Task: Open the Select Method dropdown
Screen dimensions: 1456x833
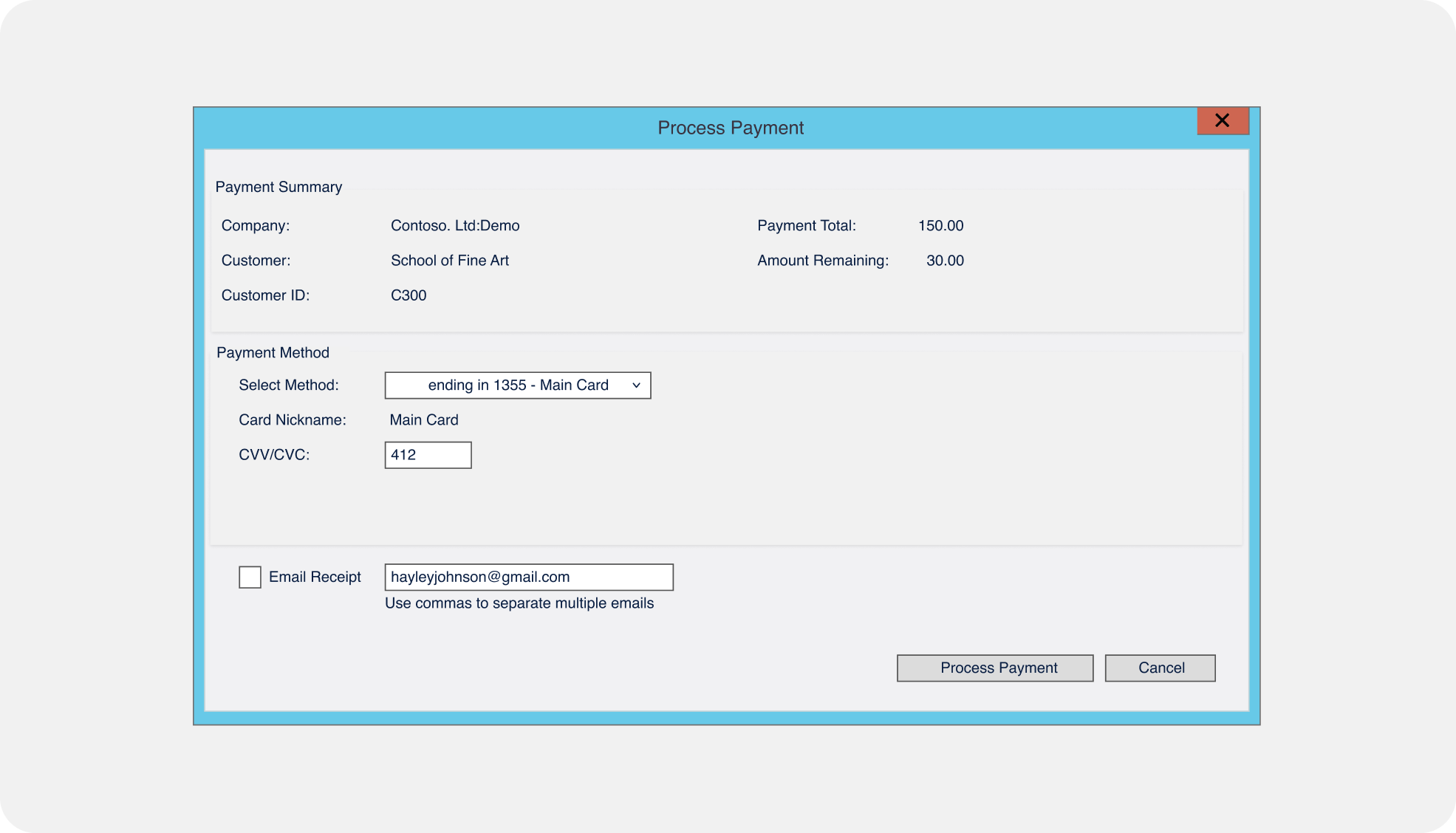Action: pyautogui.click(x=517, y=385)
